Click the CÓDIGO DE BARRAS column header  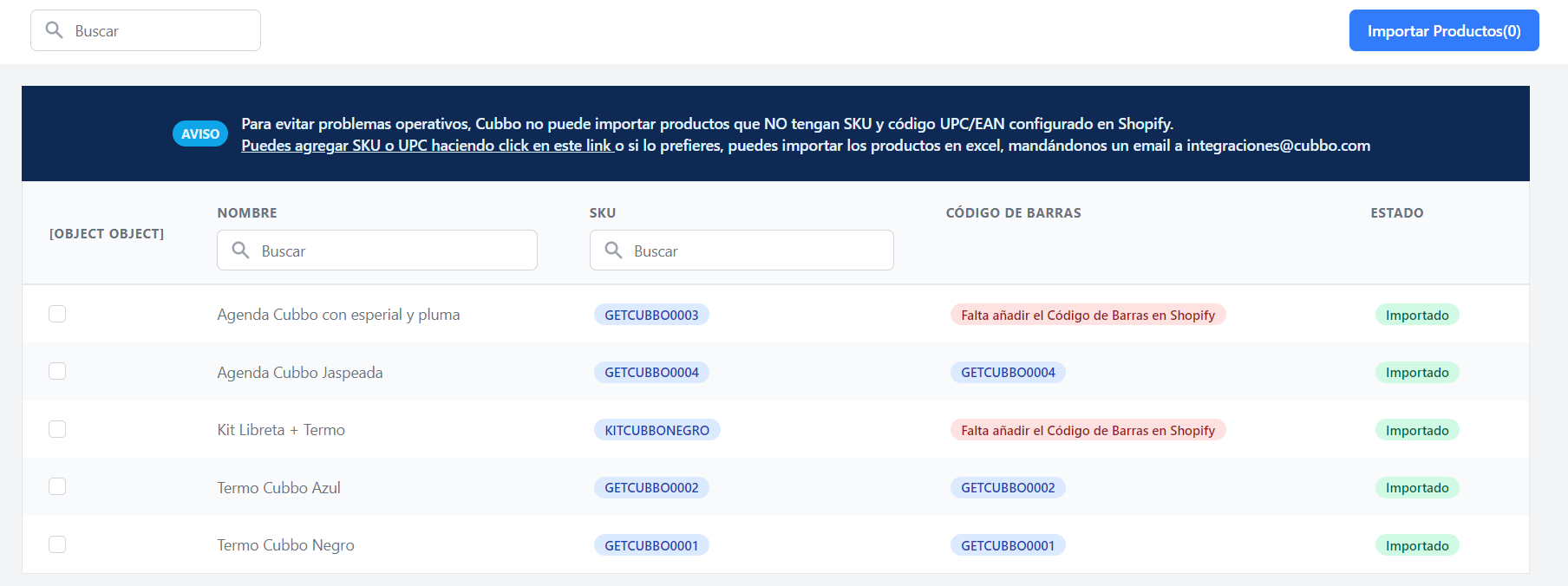1013,213
